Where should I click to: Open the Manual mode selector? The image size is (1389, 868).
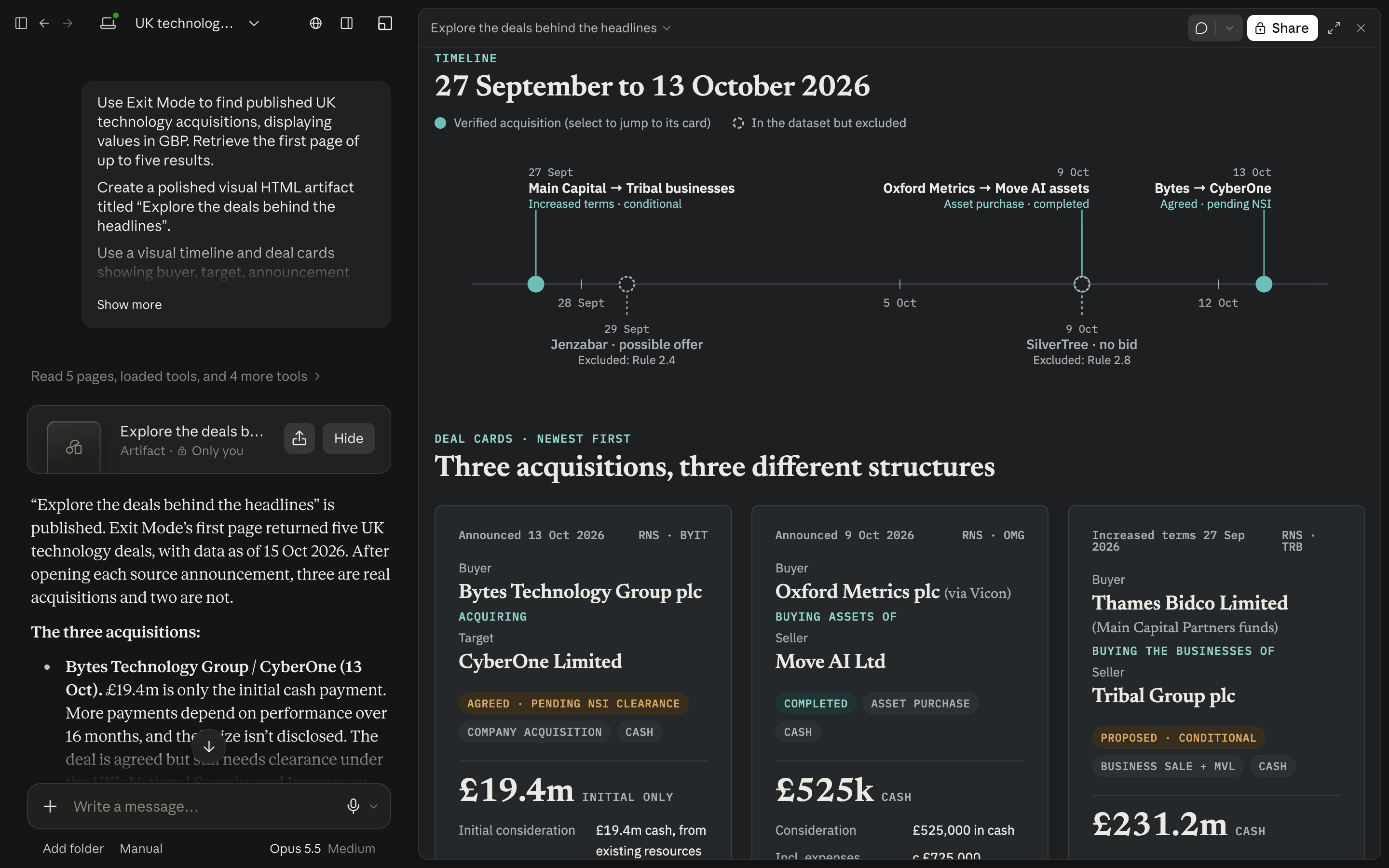click(x=141, y=849)
